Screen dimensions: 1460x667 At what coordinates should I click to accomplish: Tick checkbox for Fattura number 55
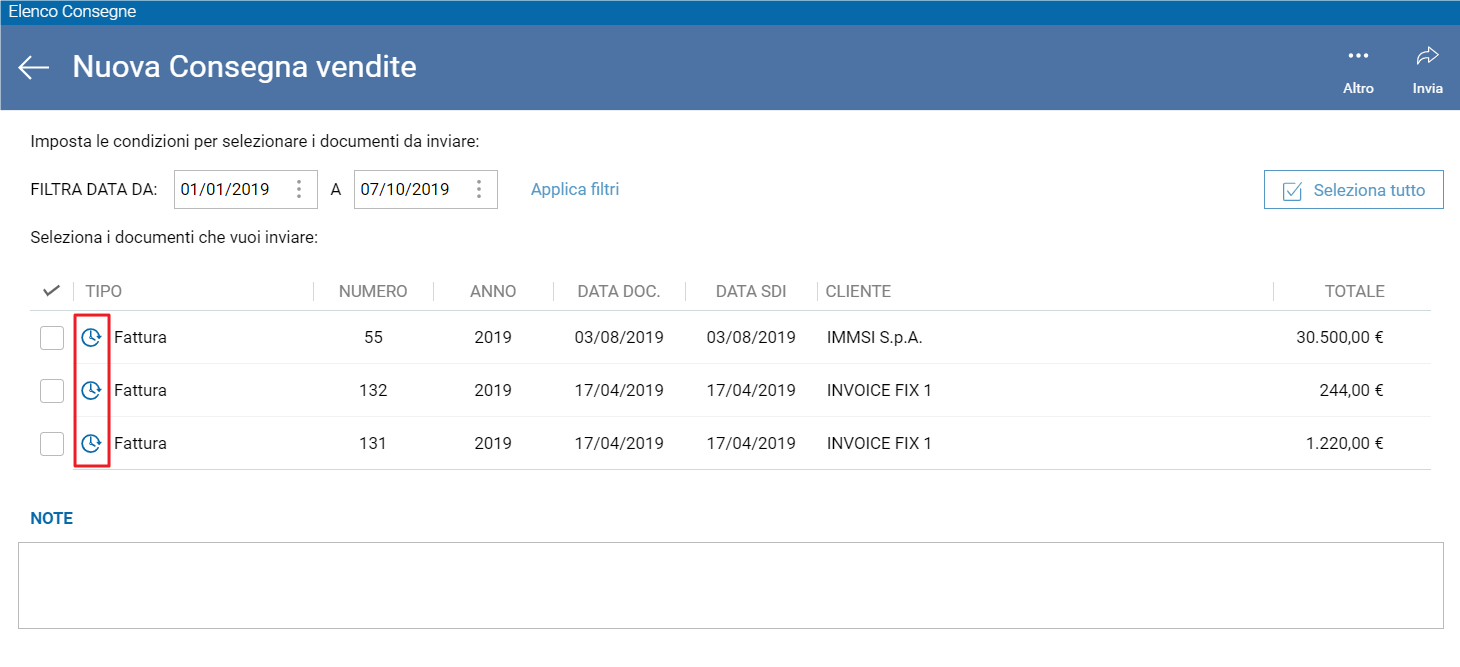52,338
